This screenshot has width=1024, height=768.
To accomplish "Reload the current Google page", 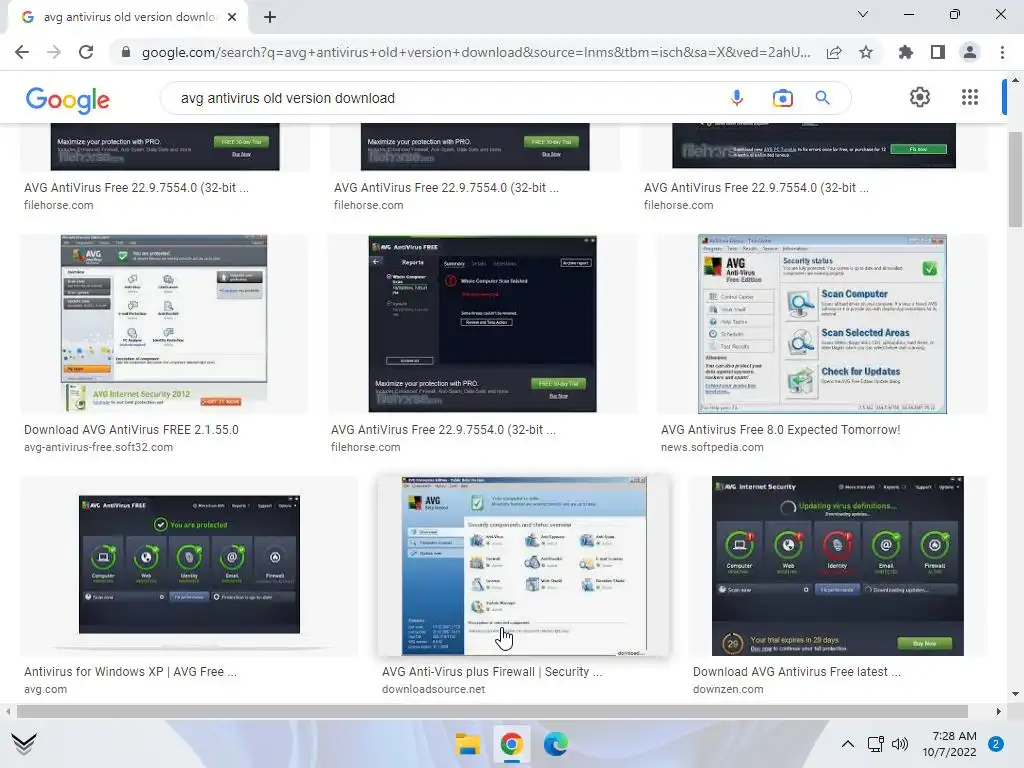I will pos(86,52).
